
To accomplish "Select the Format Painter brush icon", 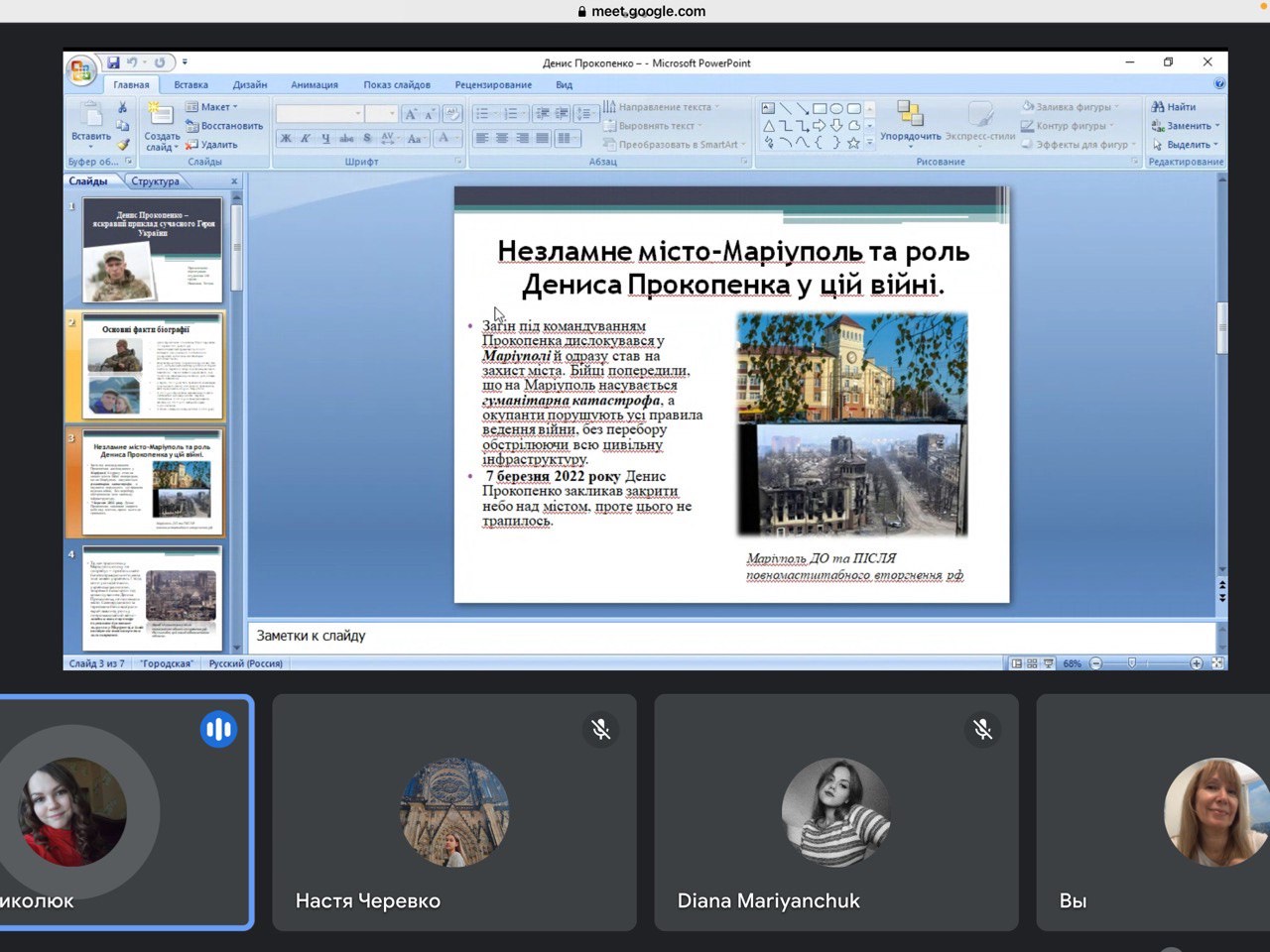I will [123, 145].
